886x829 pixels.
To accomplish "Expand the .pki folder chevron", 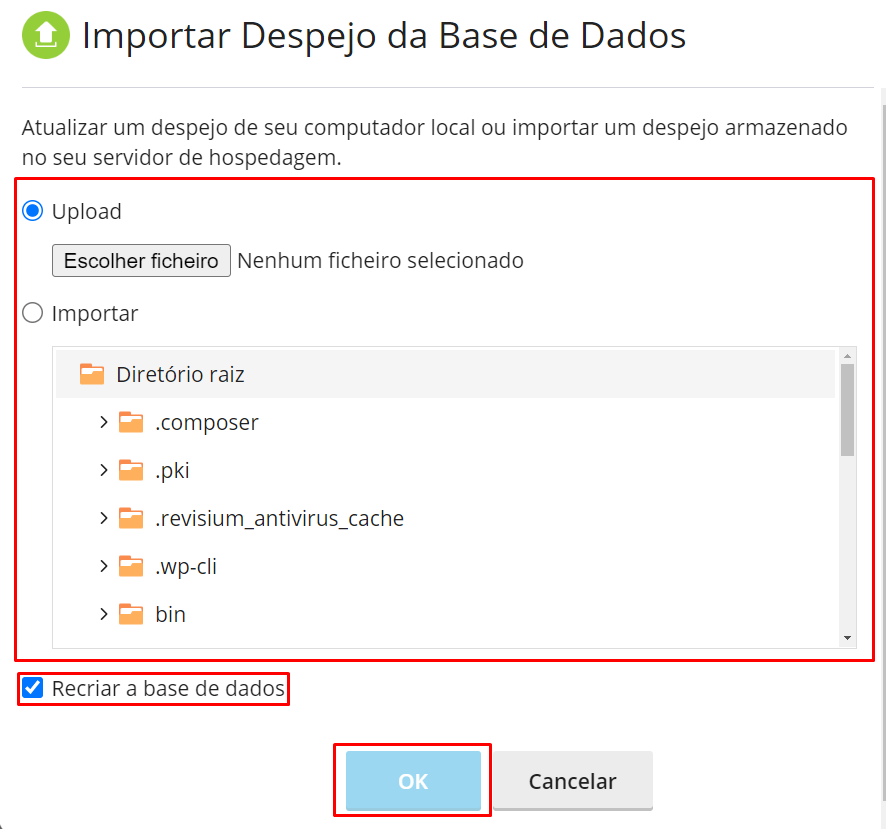I will coord(104,470).
